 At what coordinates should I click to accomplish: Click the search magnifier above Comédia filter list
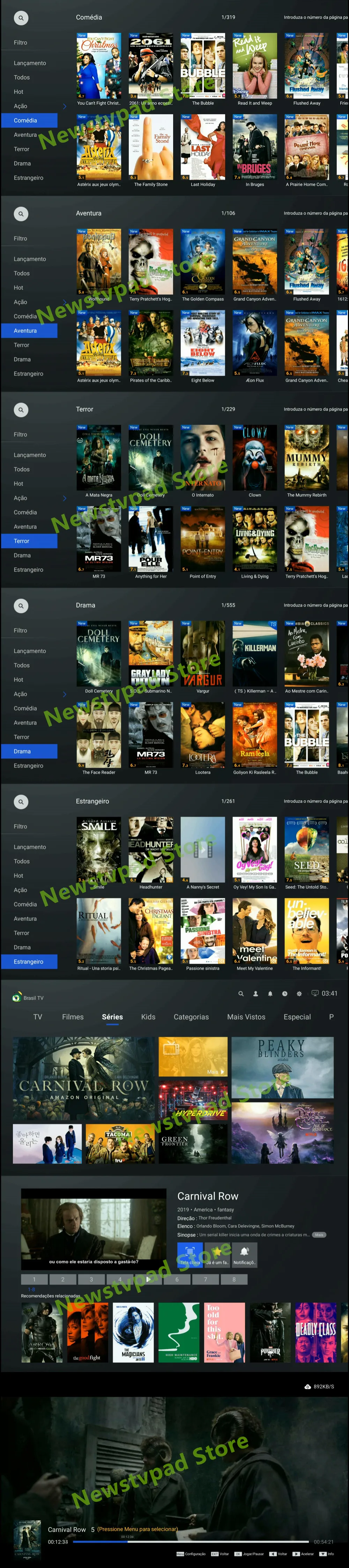[x=21, y=18]
